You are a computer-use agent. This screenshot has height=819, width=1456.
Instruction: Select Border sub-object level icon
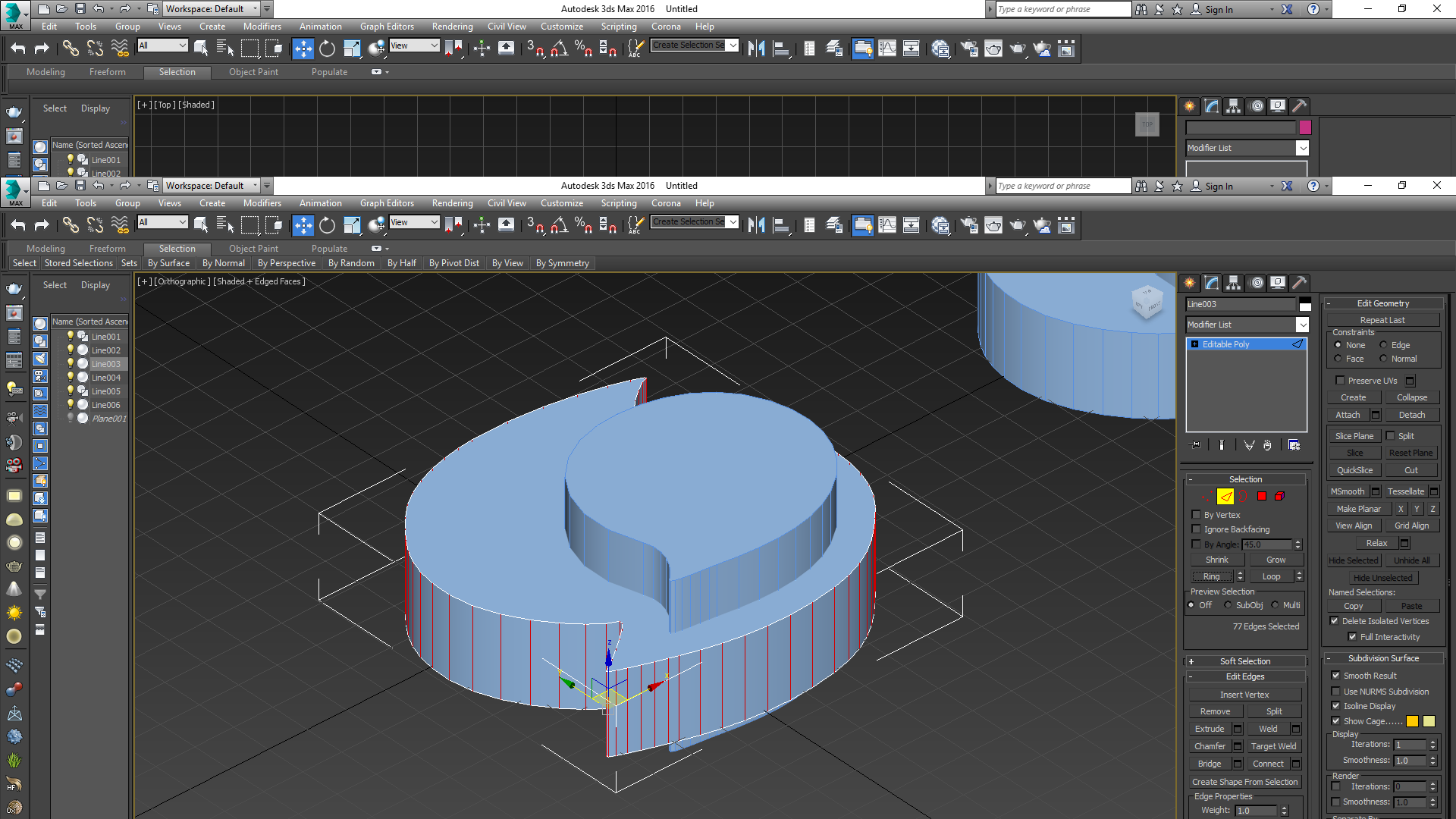point(1244,497)
